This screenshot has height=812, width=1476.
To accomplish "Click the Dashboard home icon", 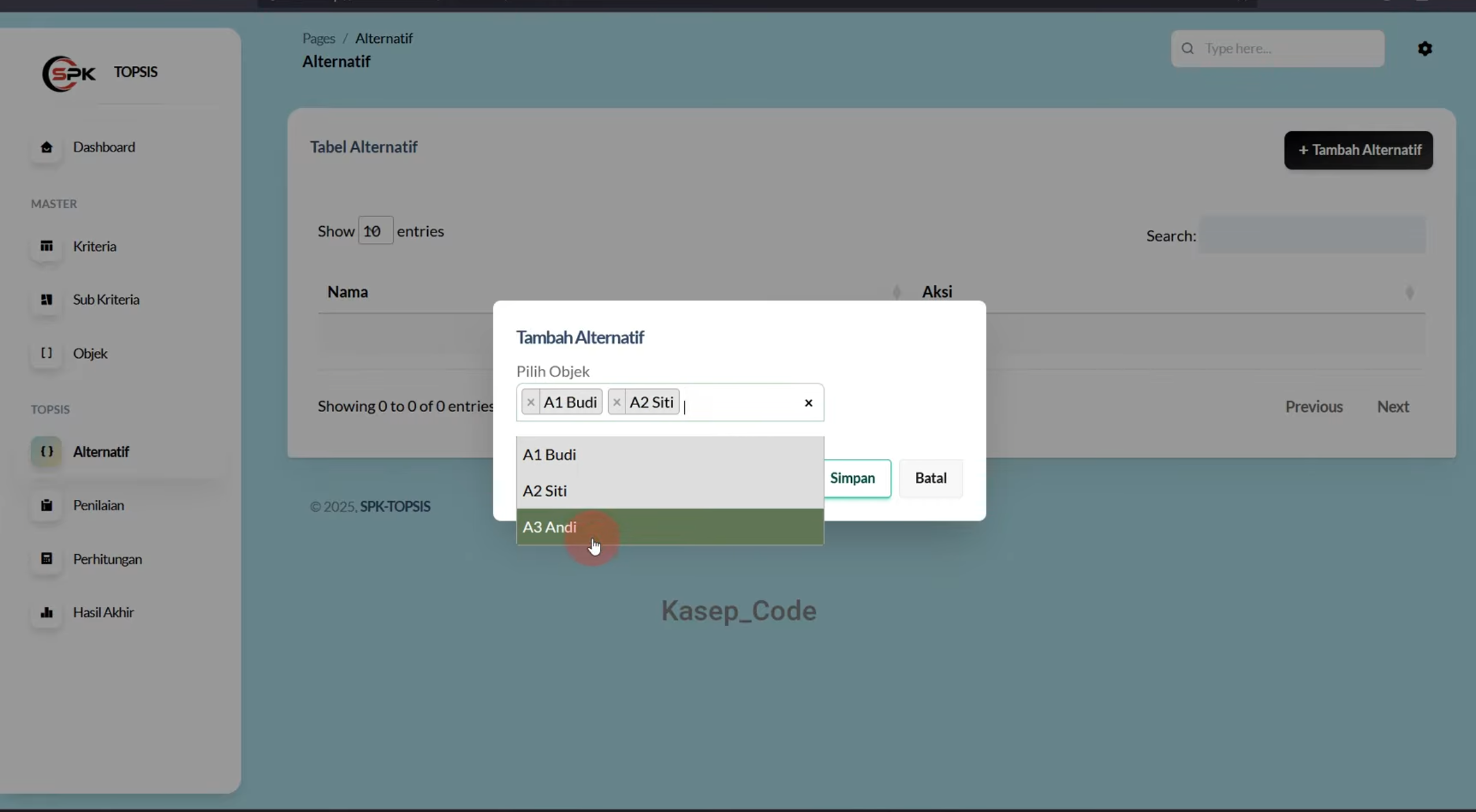I will (x=46, y=147).
